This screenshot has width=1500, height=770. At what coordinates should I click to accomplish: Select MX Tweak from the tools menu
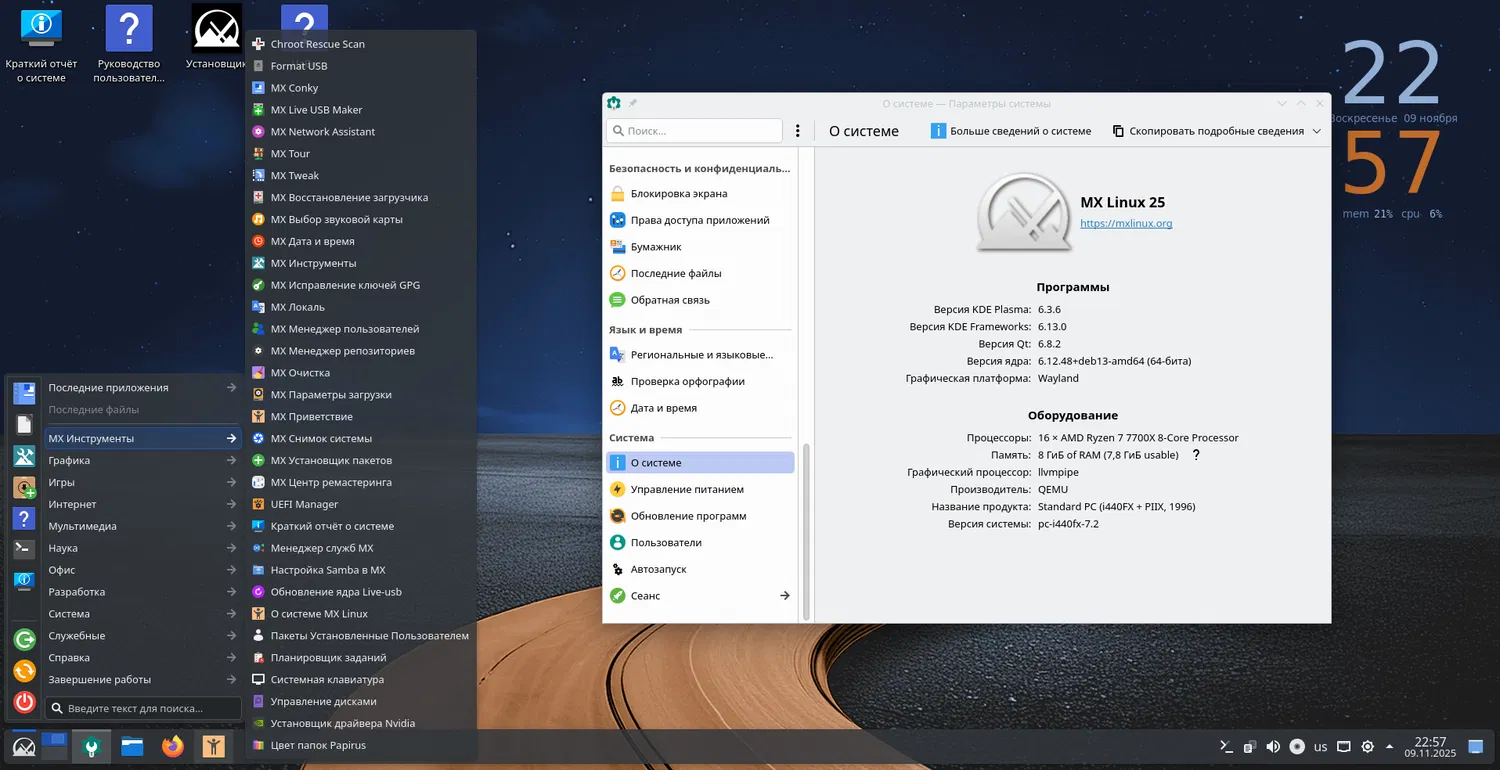pos(294,176)
